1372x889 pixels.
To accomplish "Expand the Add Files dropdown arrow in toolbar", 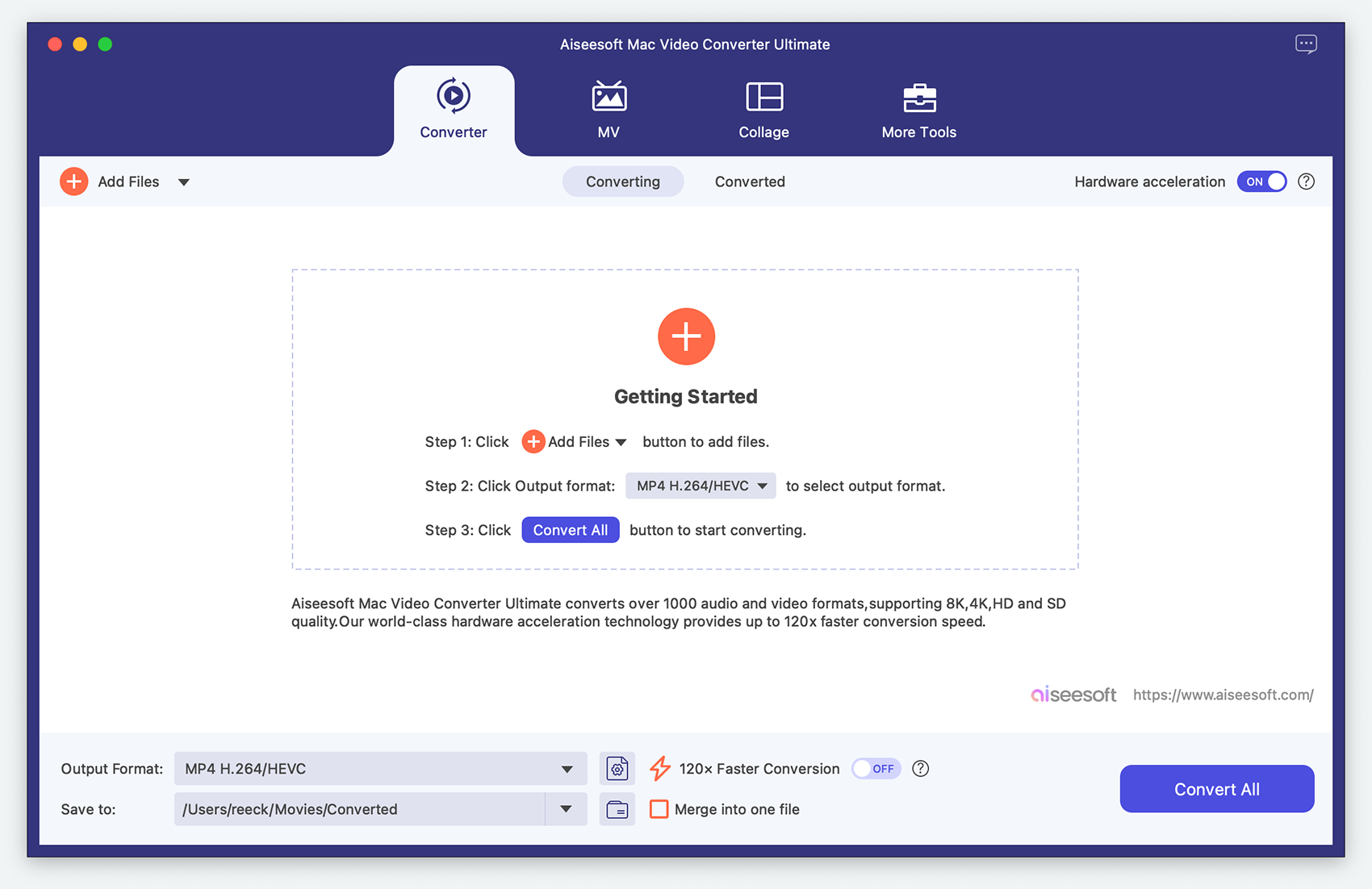I will 184,182.
